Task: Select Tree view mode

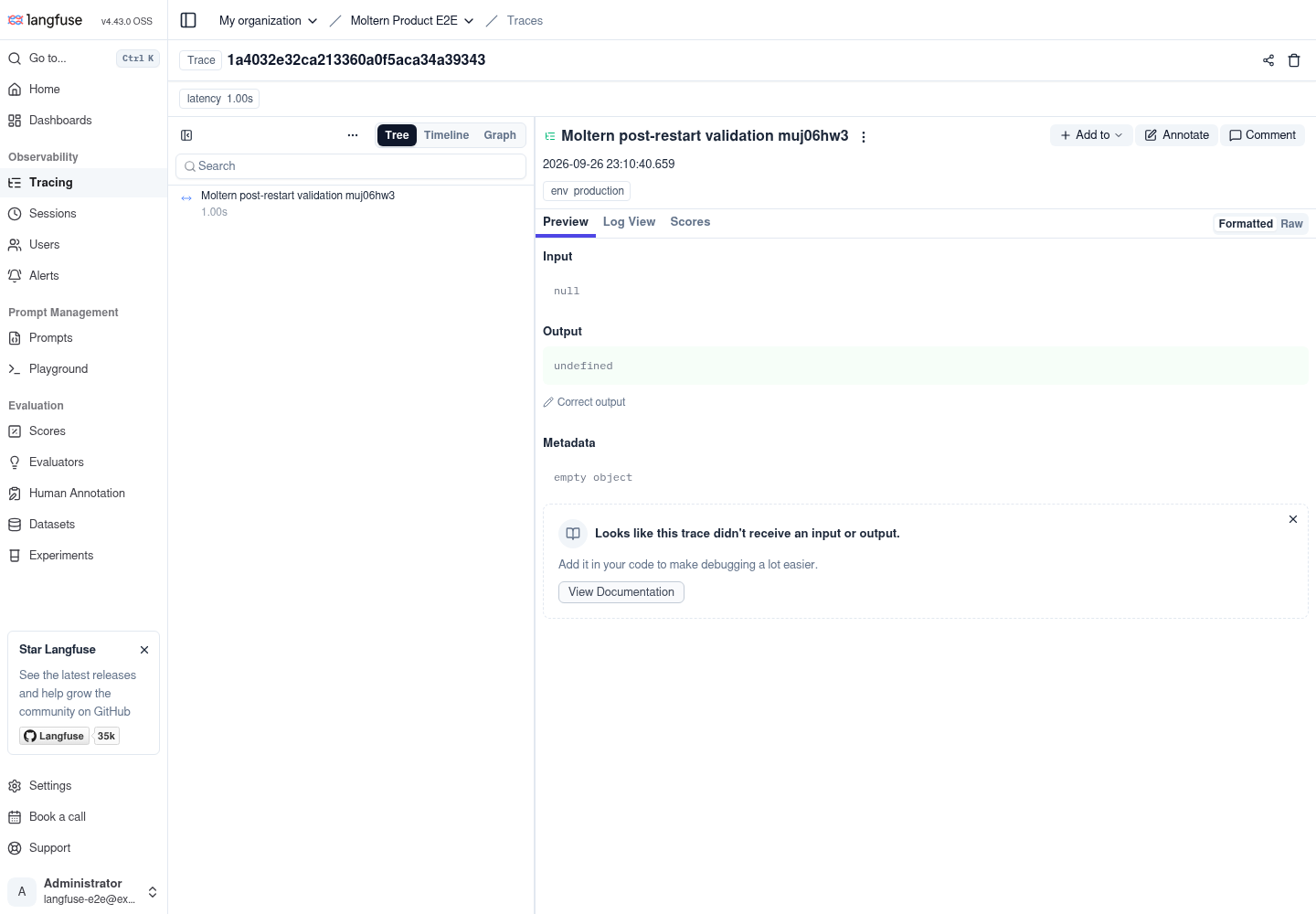Action: 397,135
